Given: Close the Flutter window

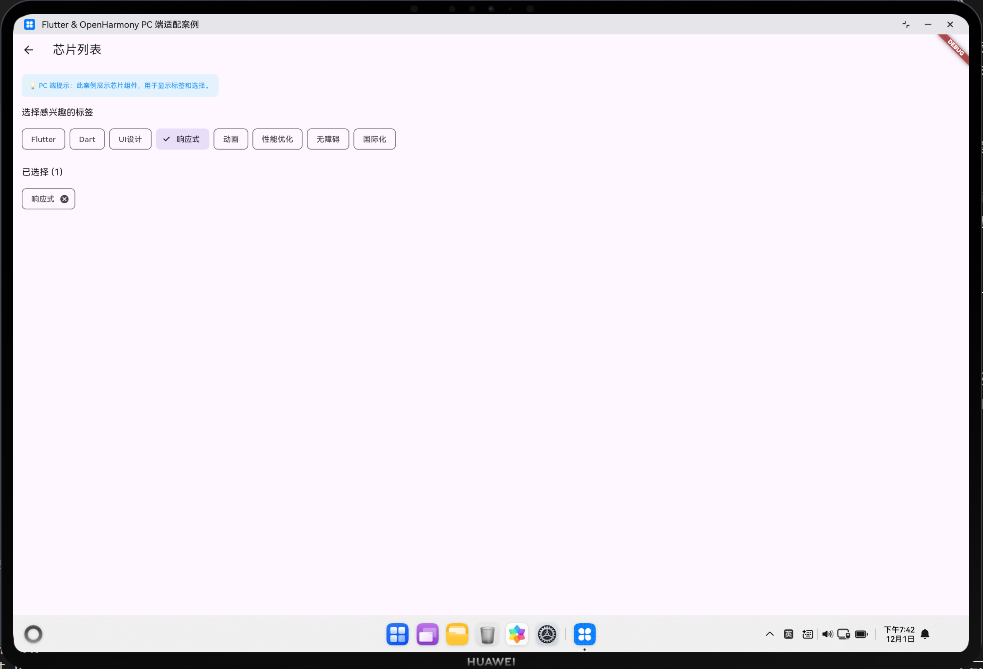Looking at the screenshot, I should pos(950,24).
